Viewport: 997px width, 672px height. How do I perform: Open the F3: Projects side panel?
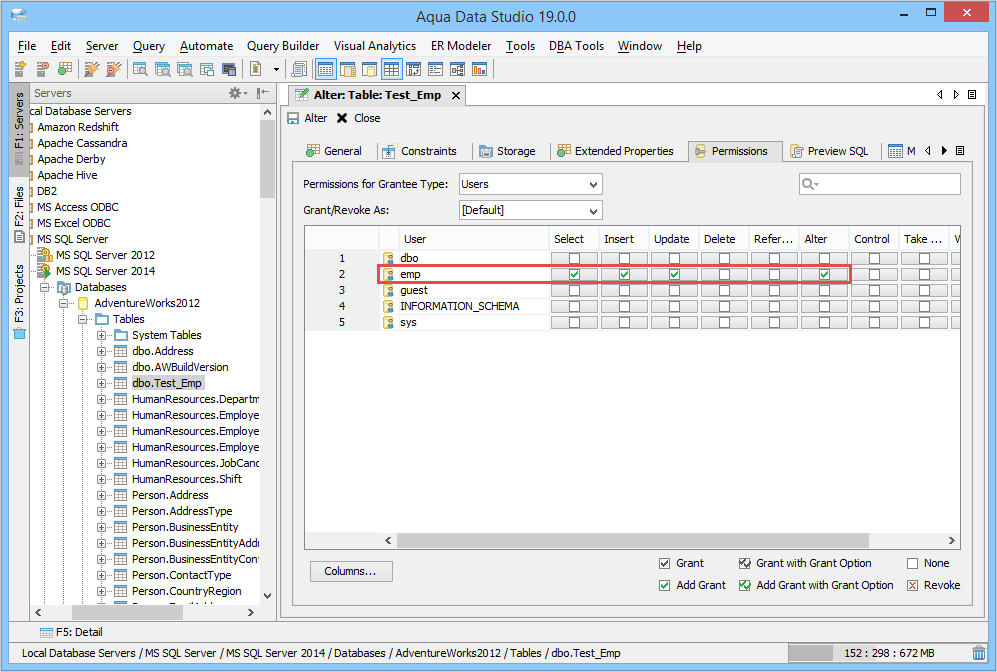click(19, 301)
